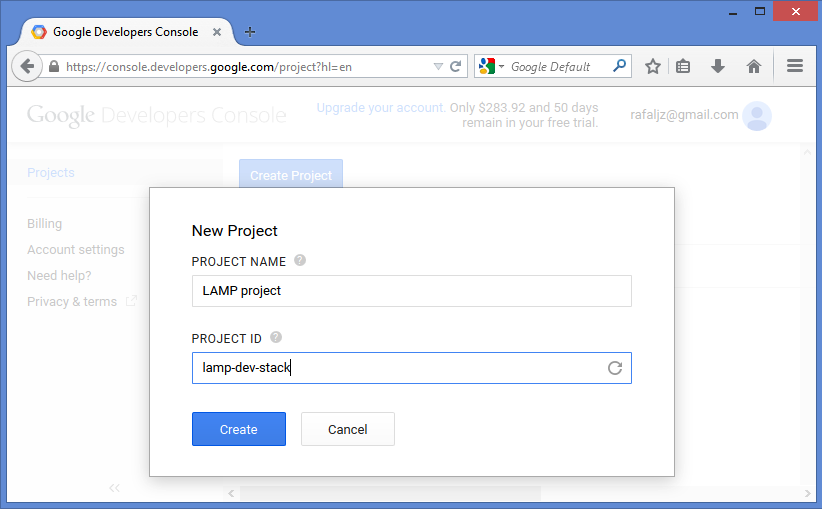The height and width of the screenshot is (509, 822).
Task: Click the padlock site security icon
Action: 53,67
